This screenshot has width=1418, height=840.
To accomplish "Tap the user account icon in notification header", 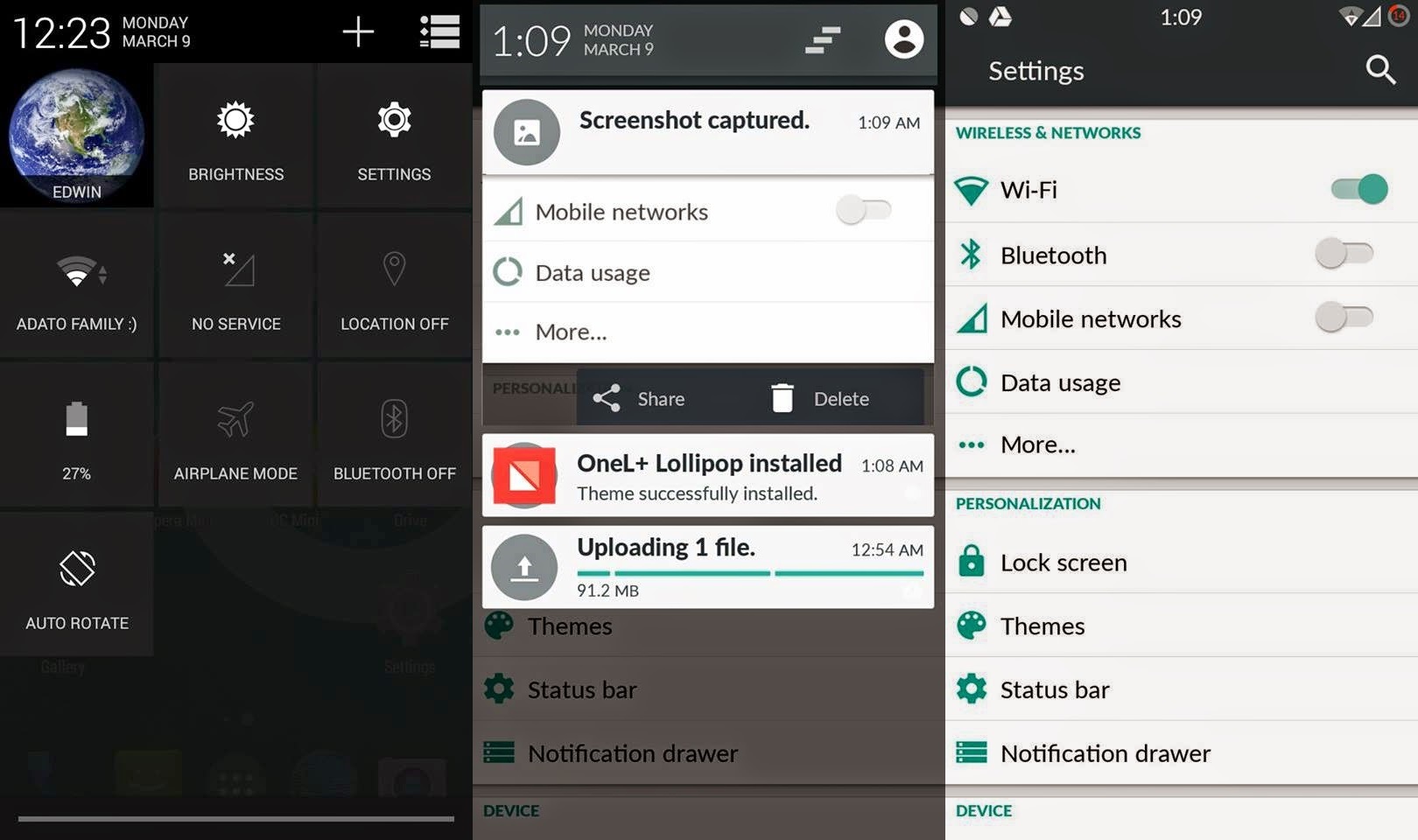I will click(x=904, y=39).
